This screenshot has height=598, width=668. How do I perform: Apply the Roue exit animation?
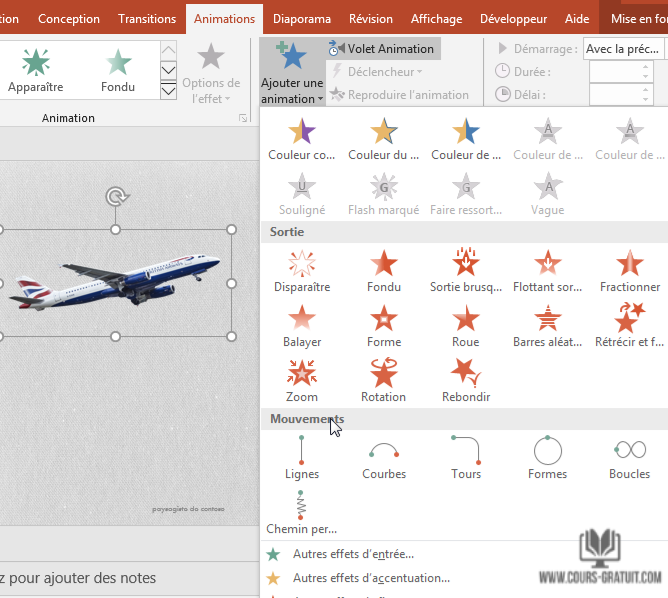[466, 325]
